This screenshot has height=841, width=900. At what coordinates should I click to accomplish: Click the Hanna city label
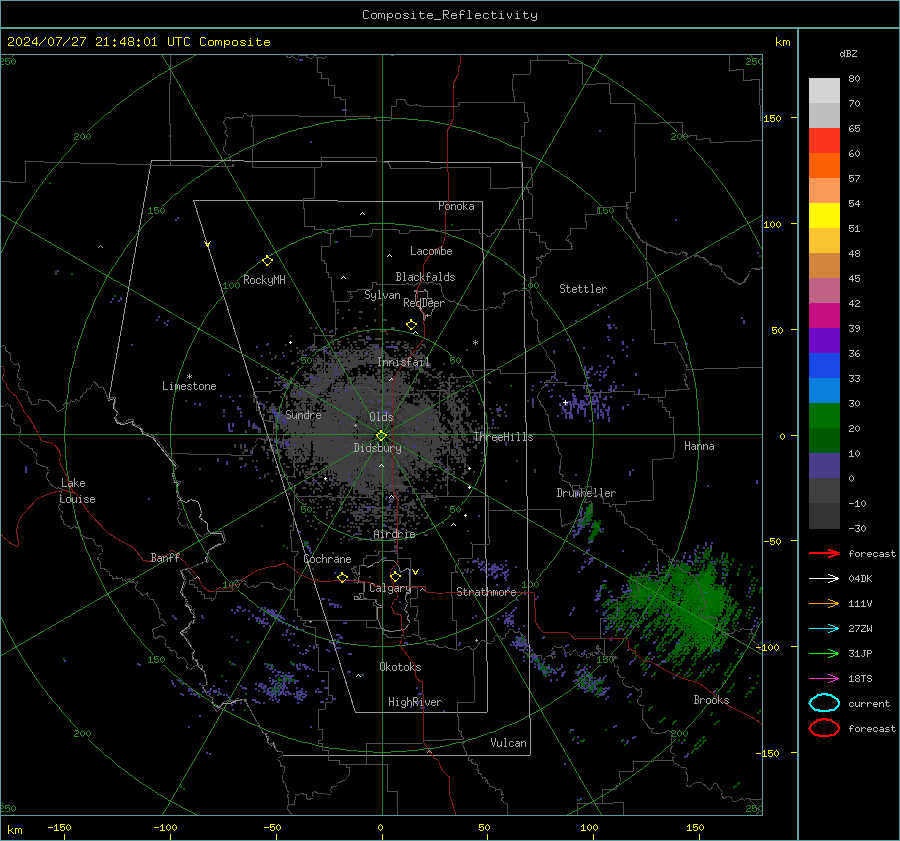click(699, 446)
